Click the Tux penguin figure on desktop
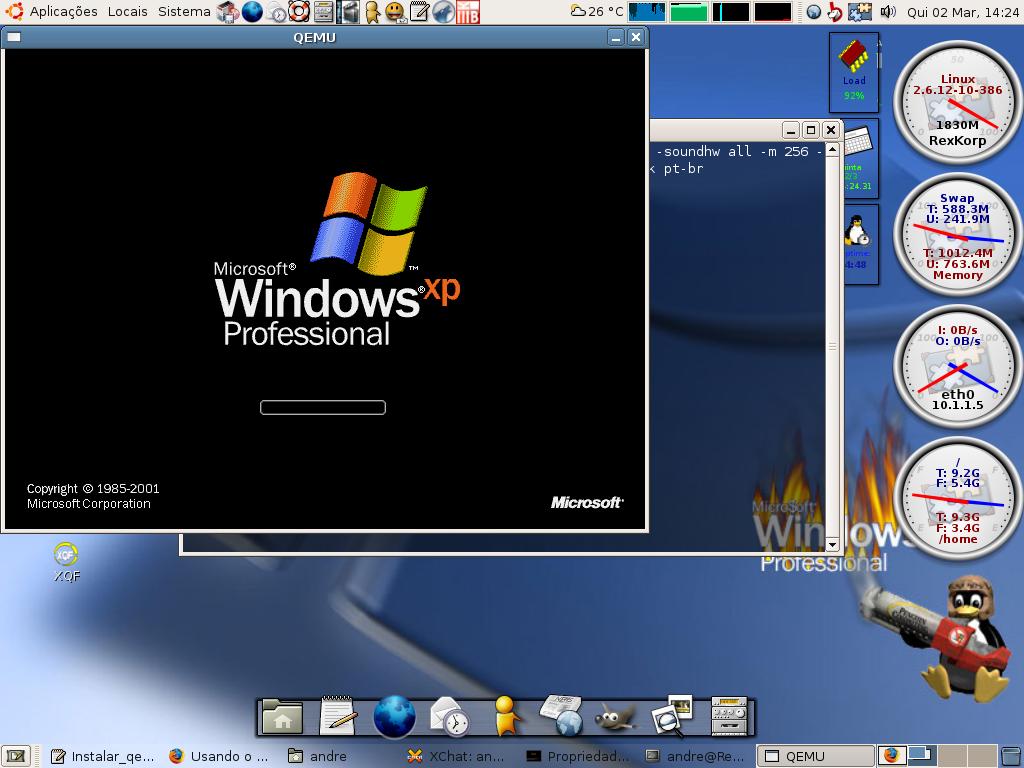 [965, 639]
